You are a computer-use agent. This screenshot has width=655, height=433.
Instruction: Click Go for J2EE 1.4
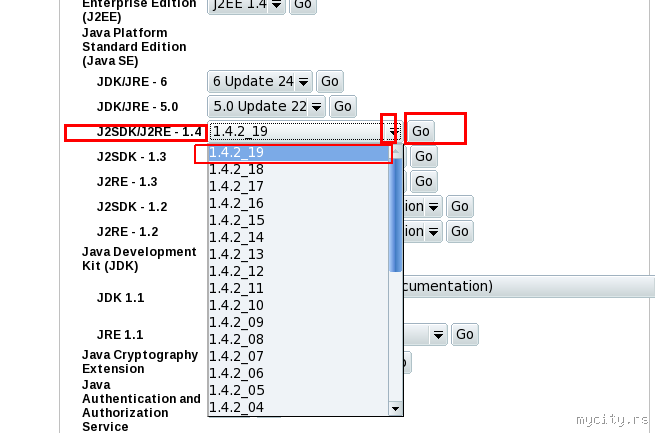(x=303, y=5)
